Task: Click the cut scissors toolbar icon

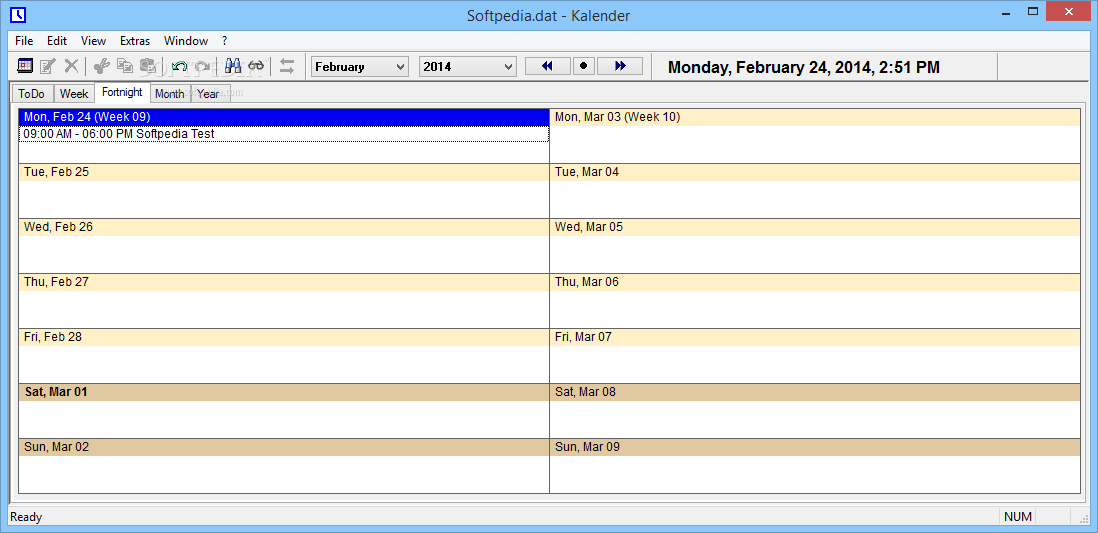Action: [x=101, y=66]
